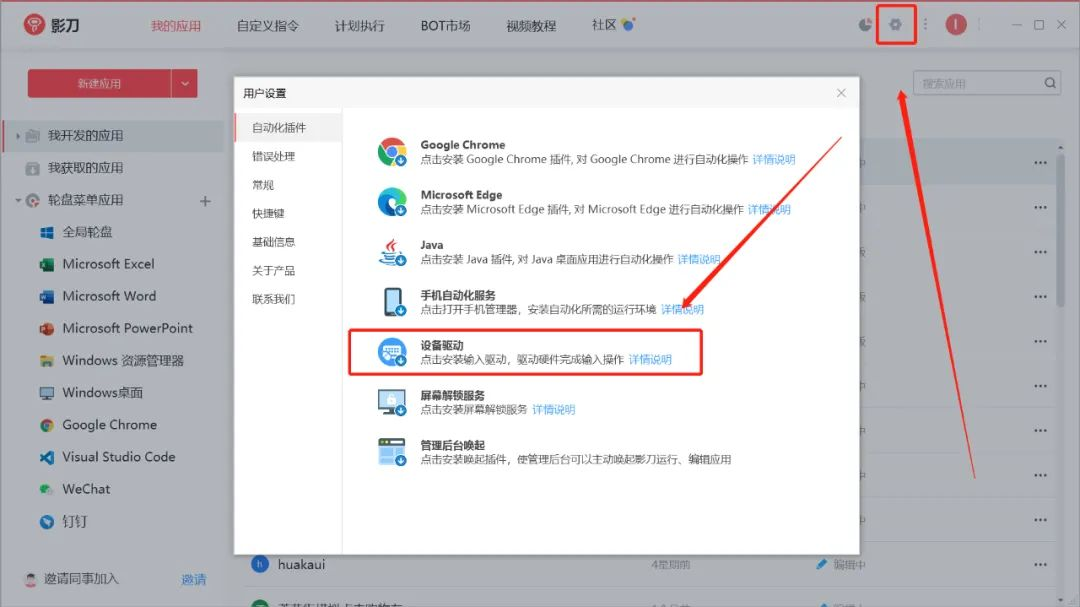Click 邀请同事加入 at the sidebar bottom
Screen dimensions: 1080x607
point(81,579)
